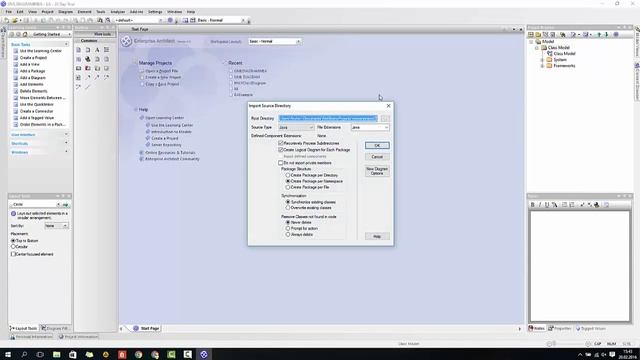
Task: Select Top to Bottom placement radio
Action: (13, 241)
